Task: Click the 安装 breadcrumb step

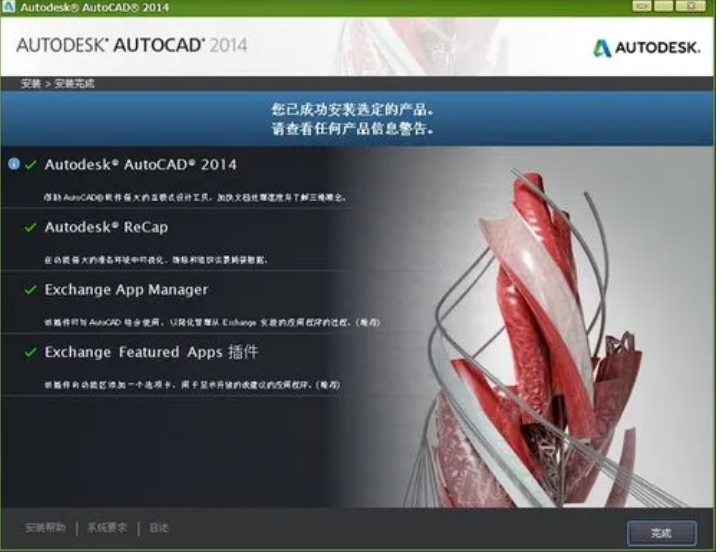Action: click(30, 84)
